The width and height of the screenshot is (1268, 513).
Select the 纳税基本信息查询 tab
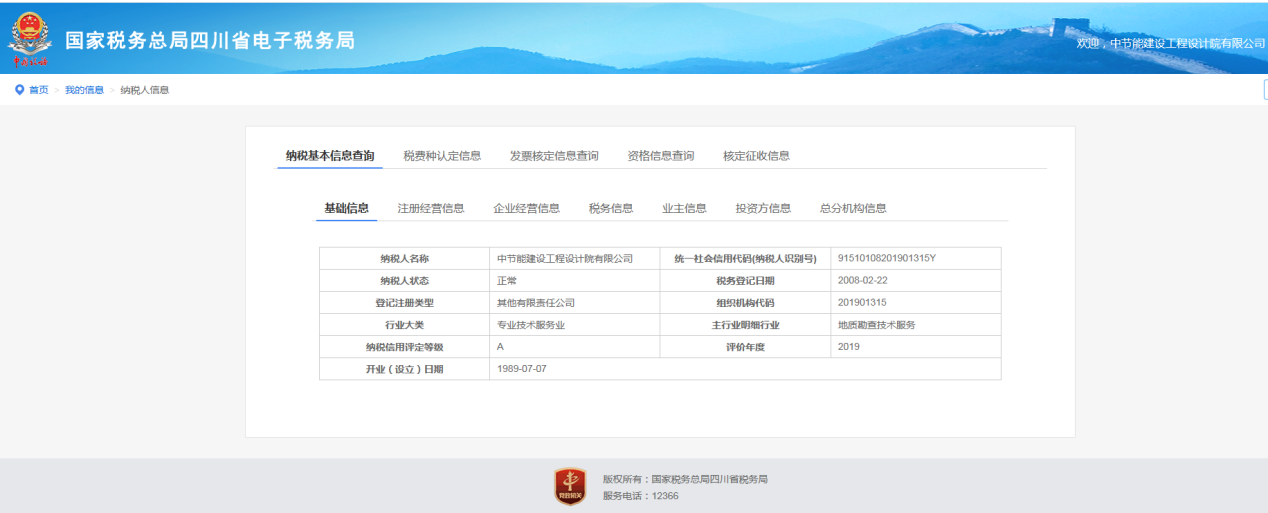[x=330, y=156]
